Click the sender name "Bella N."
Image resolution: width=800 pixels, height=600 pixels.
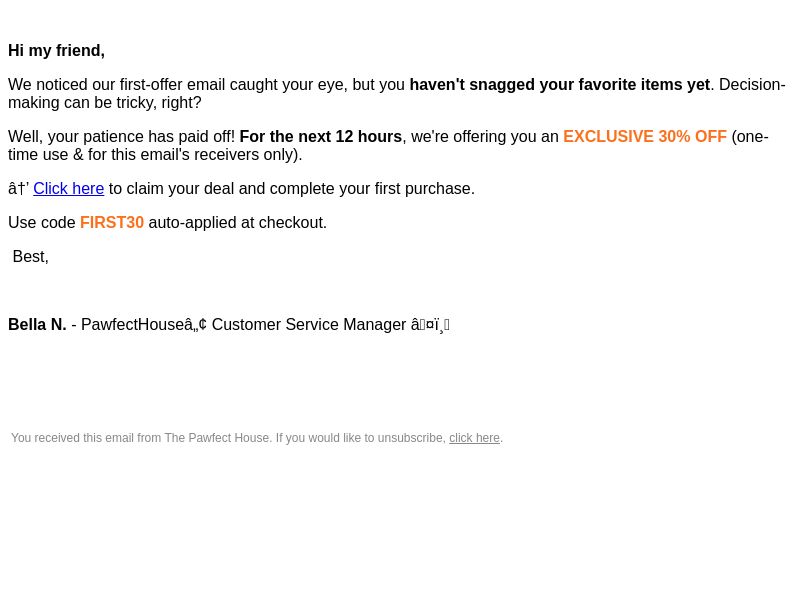37,324
